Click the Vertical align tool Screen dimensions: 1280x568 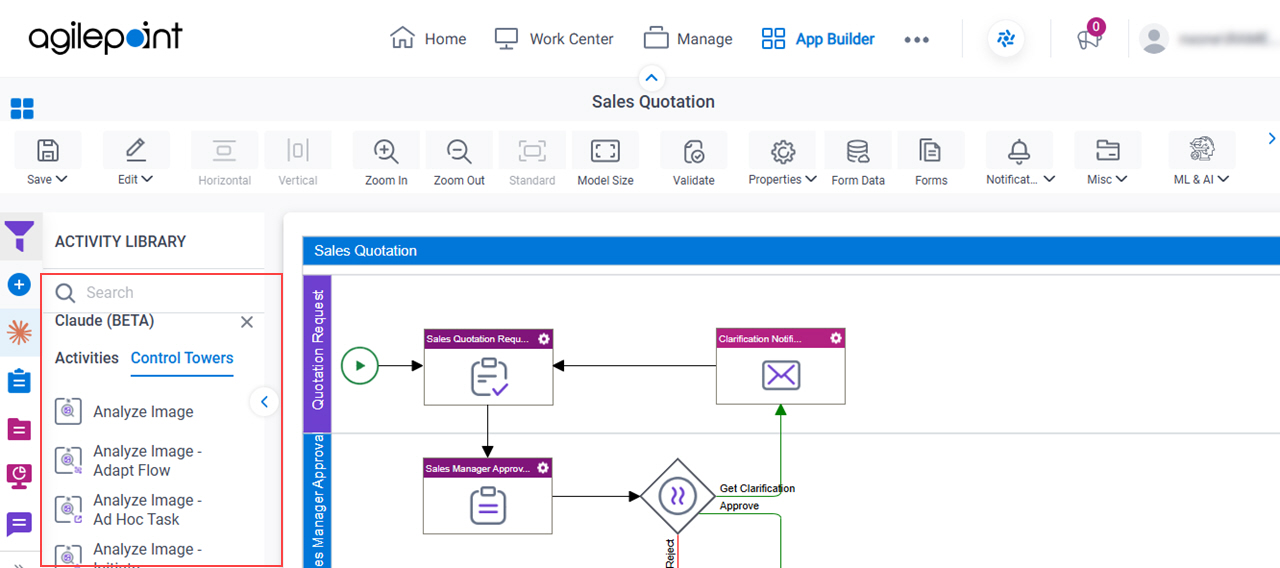point(297,160)
